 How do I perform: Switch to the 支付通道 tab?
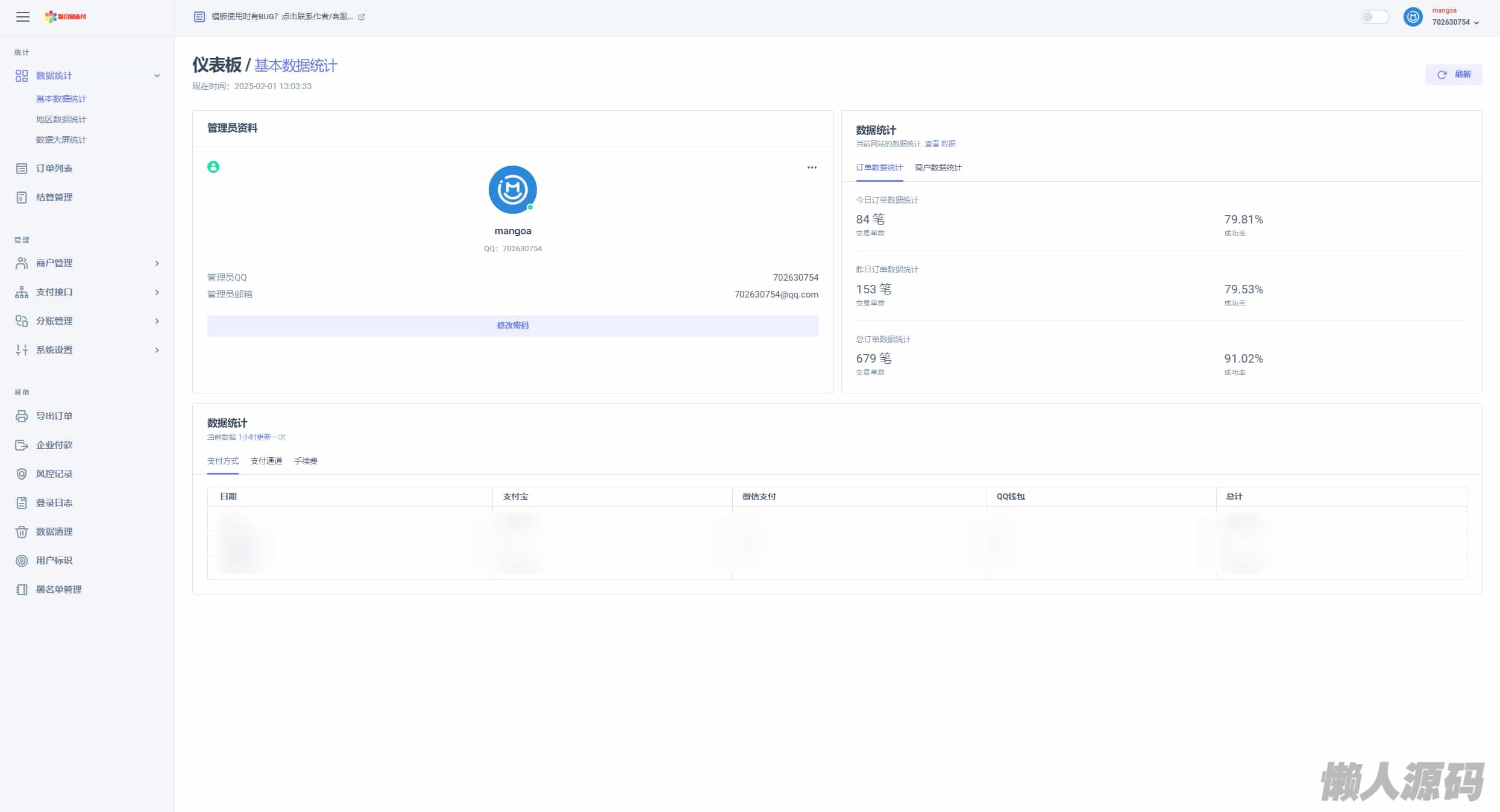[x=266, y=461]
